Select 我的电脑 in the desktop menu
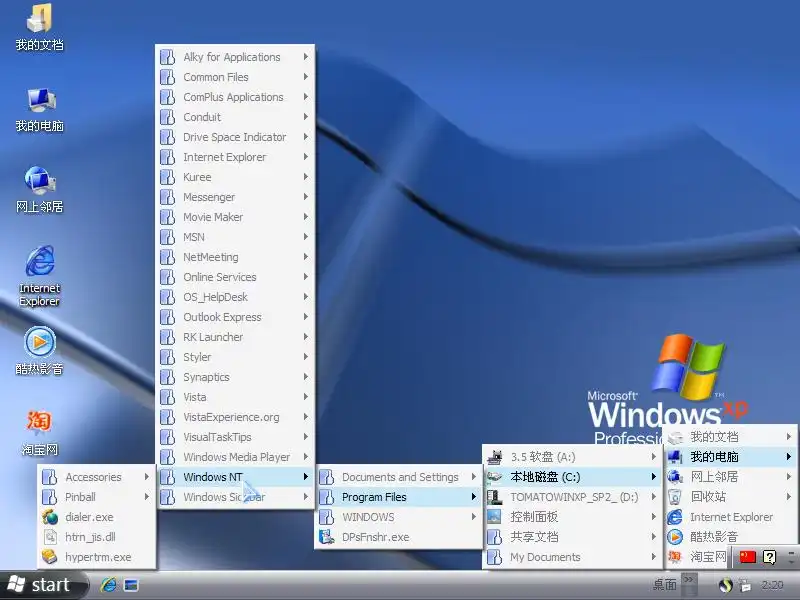This screenshot has height=600, width=800. 731,457
